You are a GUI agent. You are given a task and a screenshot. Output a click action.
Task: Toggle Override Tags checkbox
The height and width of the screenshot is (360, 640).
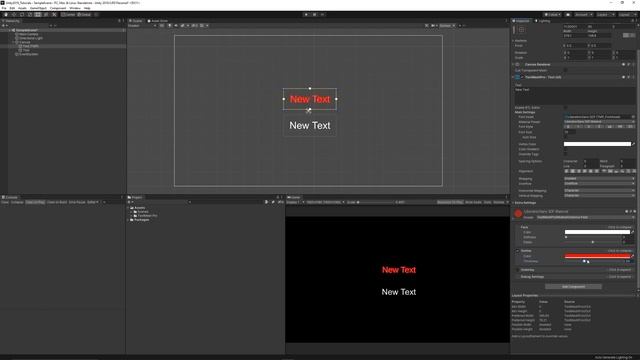coord(565,154)
